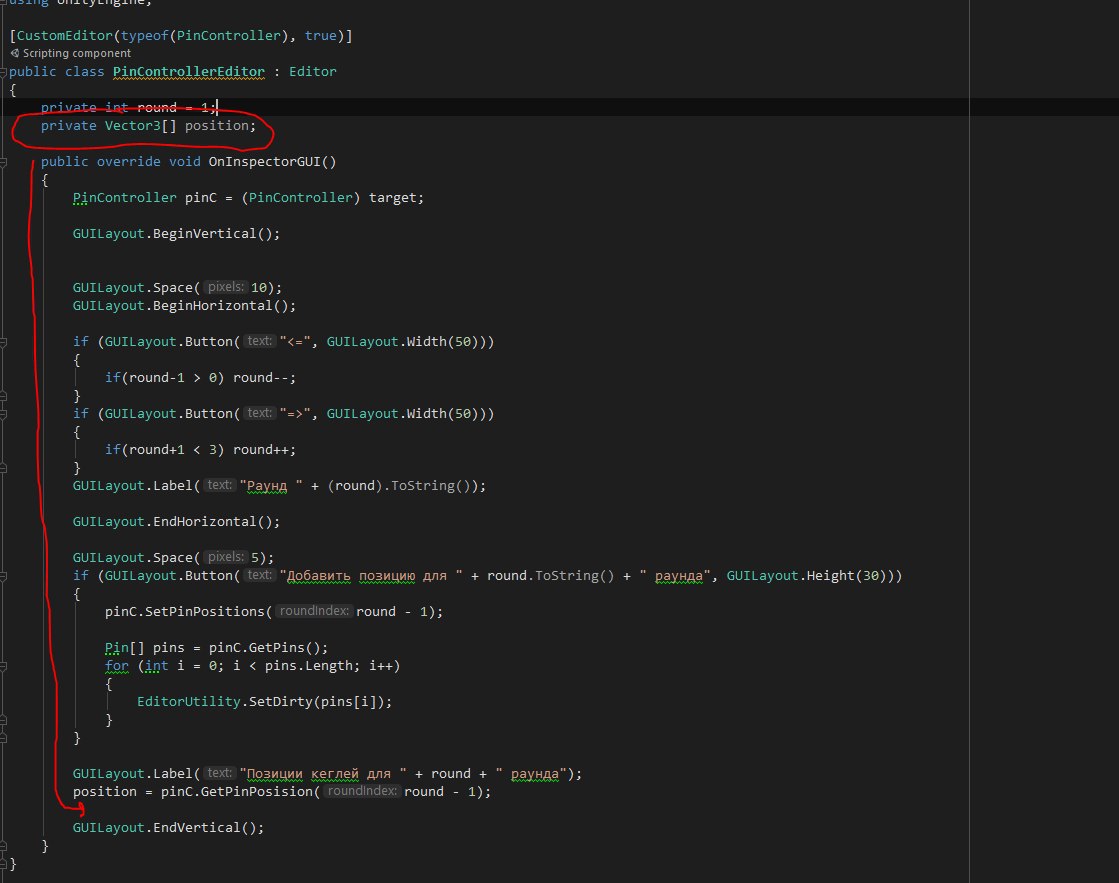The height and width of the screenshot is (883, 1119).
Task: Click 'EndVertical' method call
Action: 196,827
